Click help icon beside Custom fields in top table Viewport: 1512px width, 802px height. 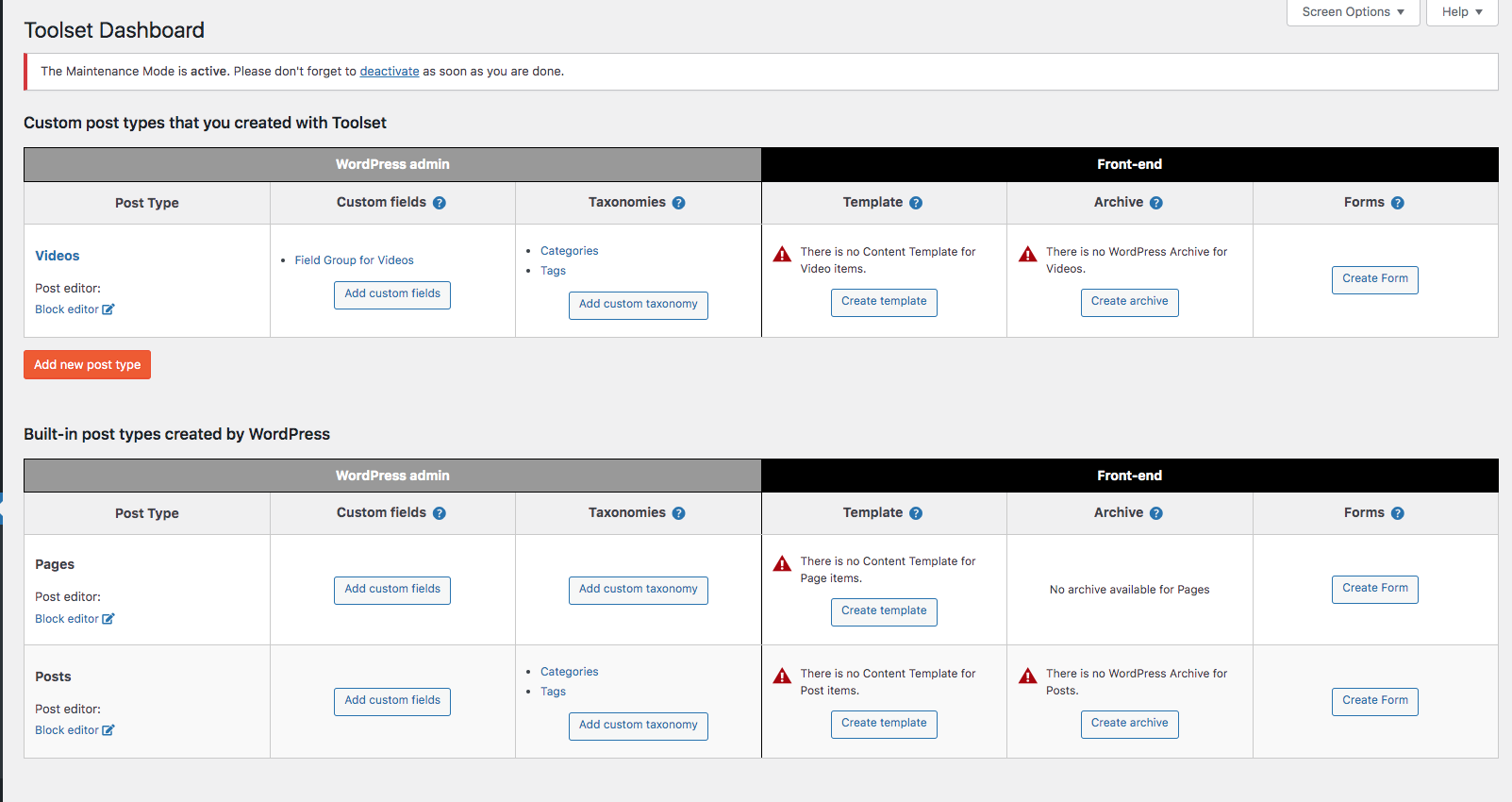[x=440, y=203]
